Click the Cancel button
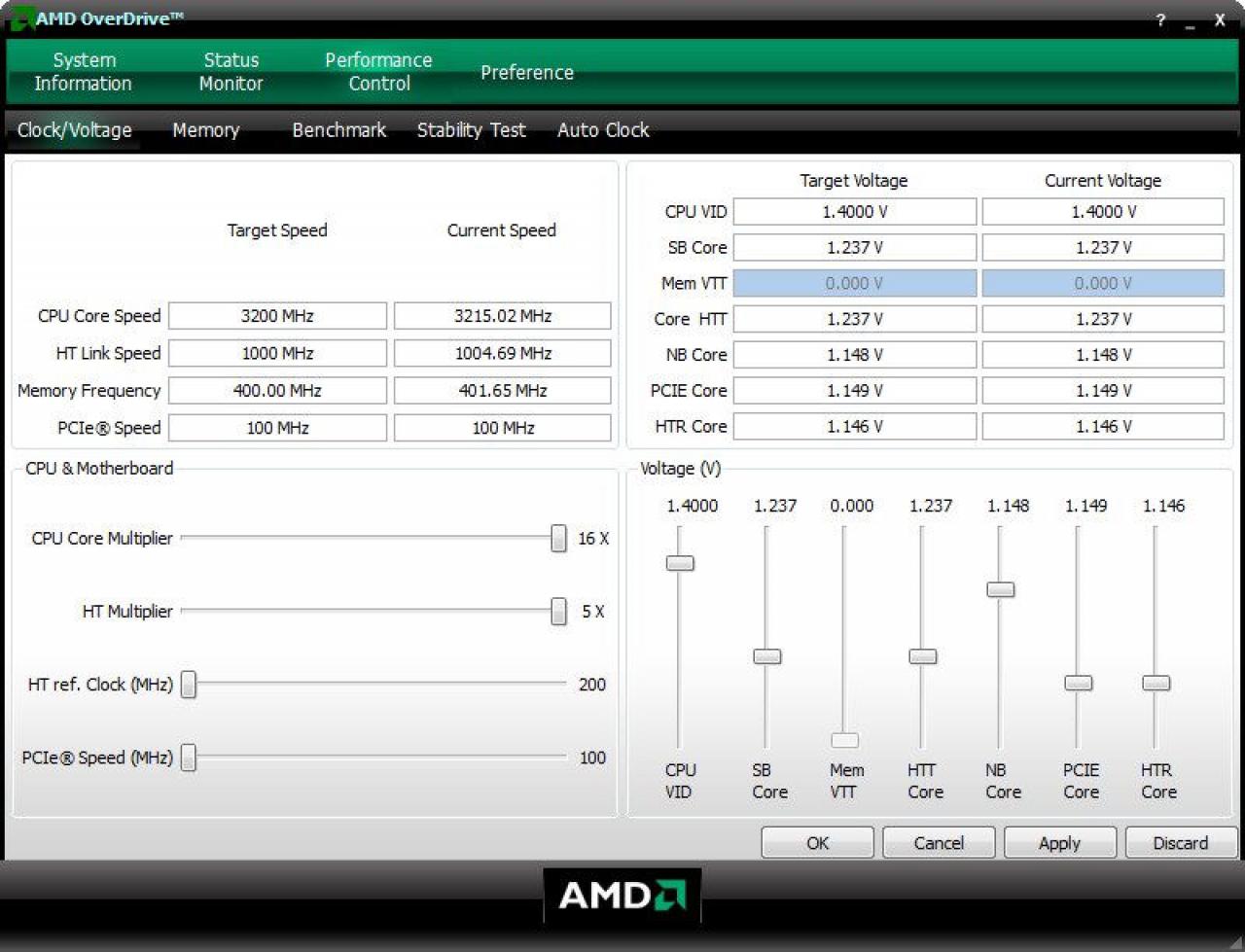The height and width of the screenshot is (952, 1245). [939, 843]
